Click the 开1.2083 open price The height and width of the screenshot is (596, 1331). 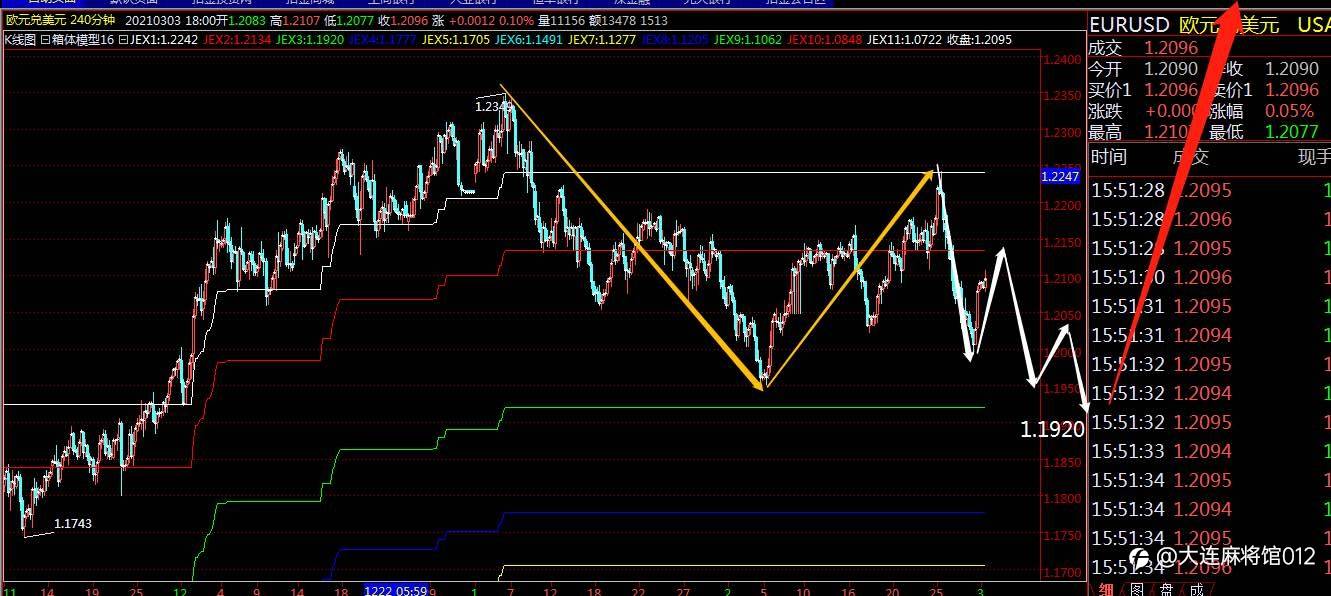[x=239, y=20]
